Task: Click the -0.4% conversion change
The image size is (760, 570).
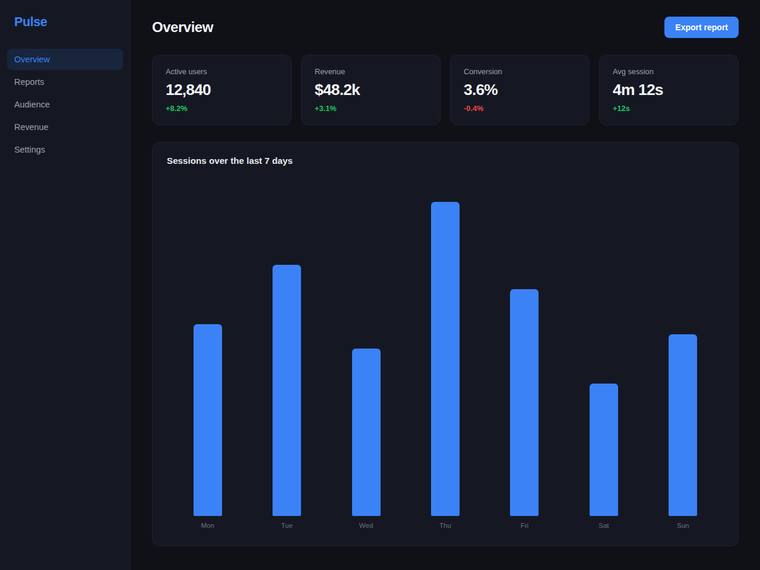Action: pyautogui.click(x=474, y=108)
